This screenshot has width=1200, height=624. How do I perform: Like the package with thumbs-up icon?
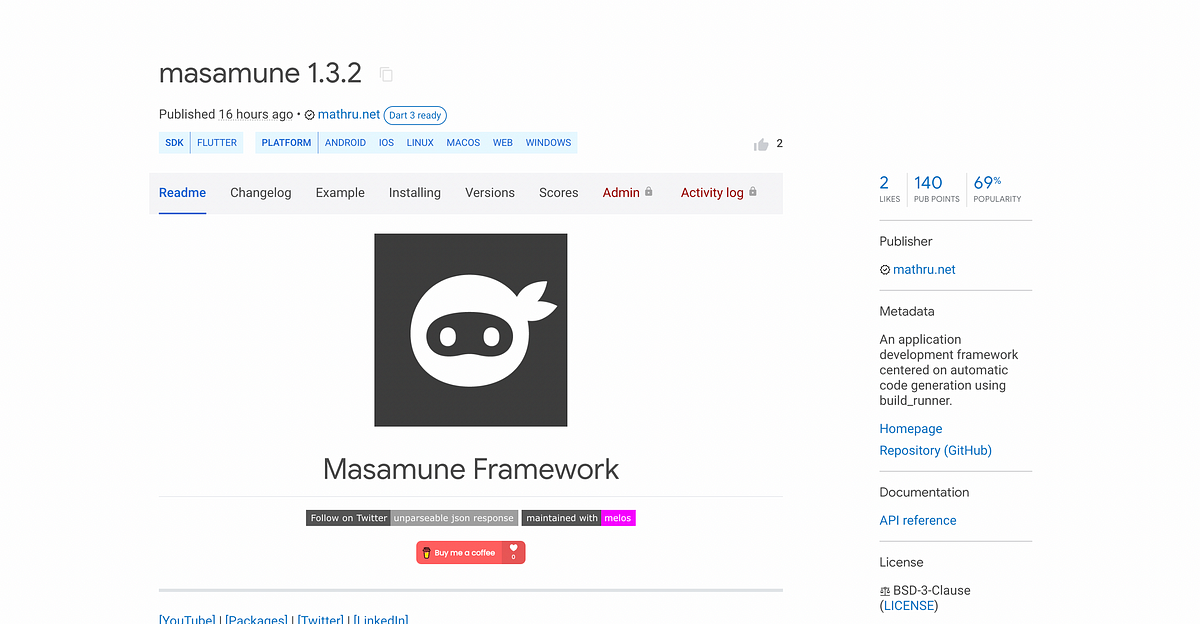pyautogui.click(x=761, y=144)
